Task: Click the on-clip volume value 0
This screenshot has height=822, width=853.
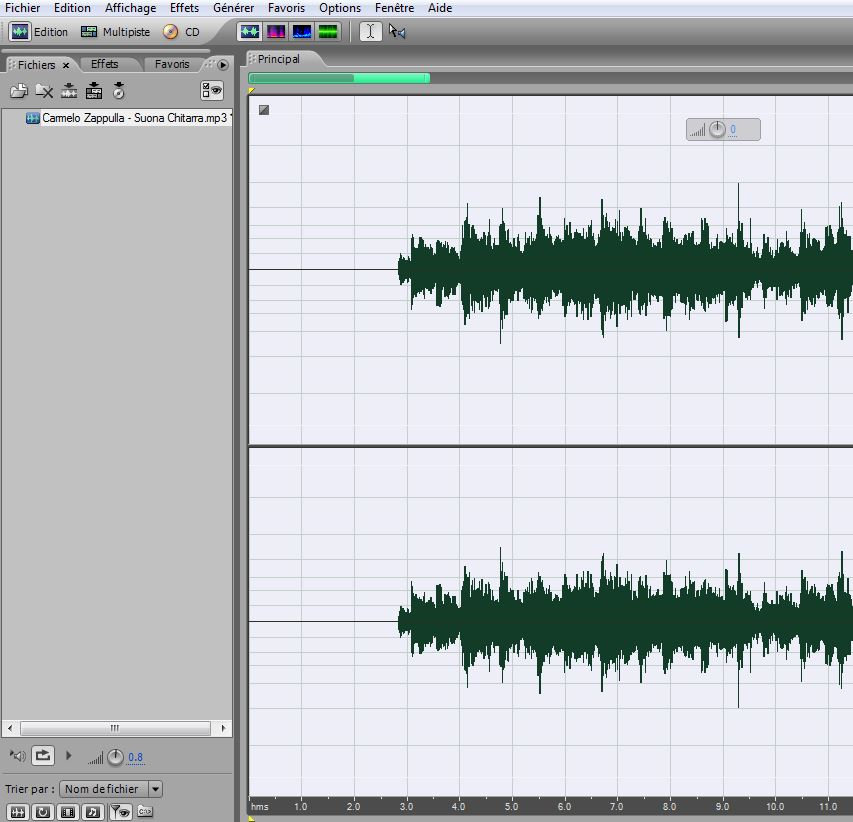Action: click(733, 129)
